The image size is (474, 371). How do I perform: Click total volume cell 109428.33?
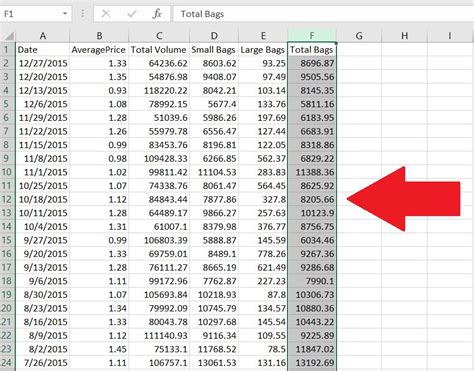[159, 159]
